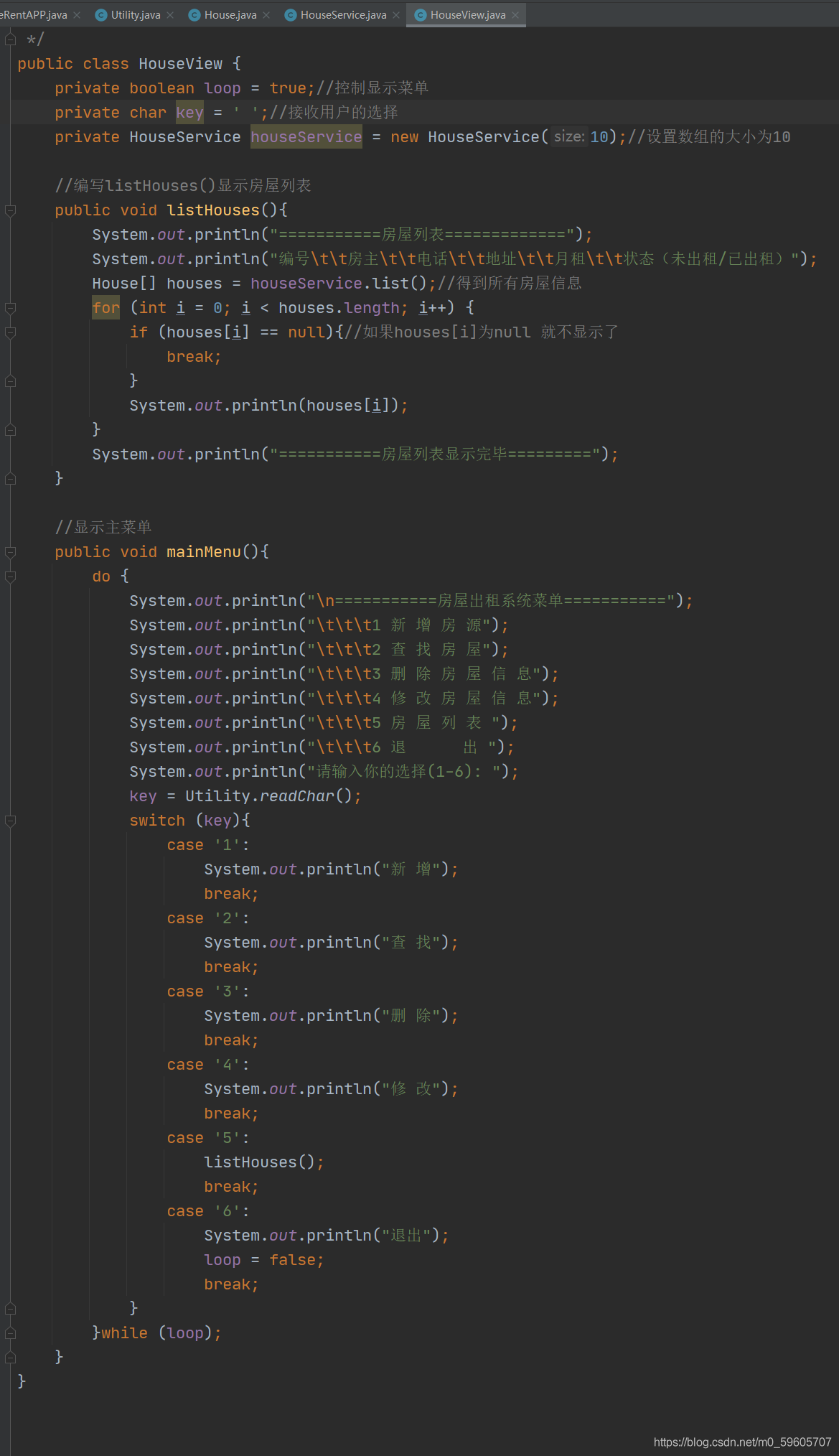
Task: Click System.out.println(houses[i]); line
Action: pos(269,405)
